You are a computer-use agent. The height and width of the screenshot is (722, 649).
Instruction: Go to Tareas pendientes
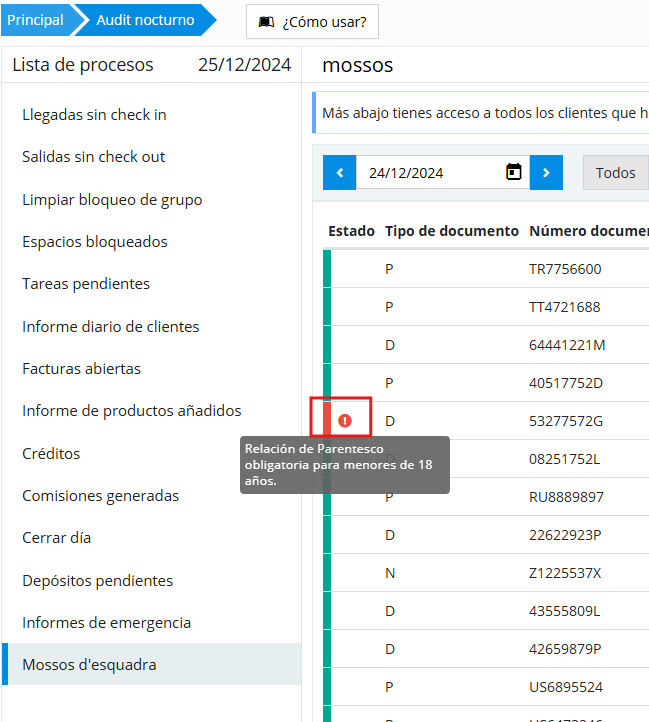(x=86, y=284)
